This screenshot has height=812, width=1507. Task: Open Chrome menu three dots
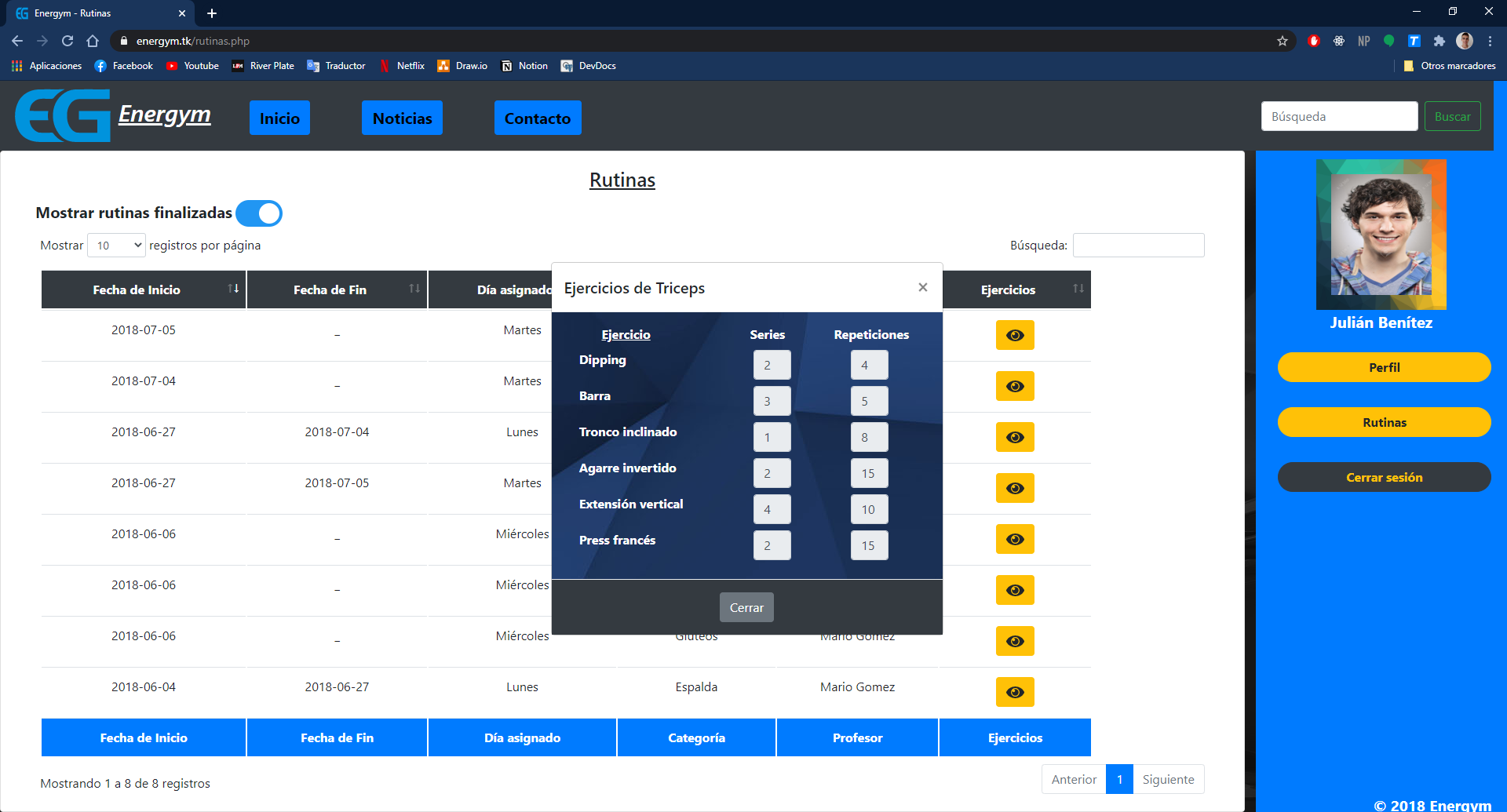pos(1490,41)
